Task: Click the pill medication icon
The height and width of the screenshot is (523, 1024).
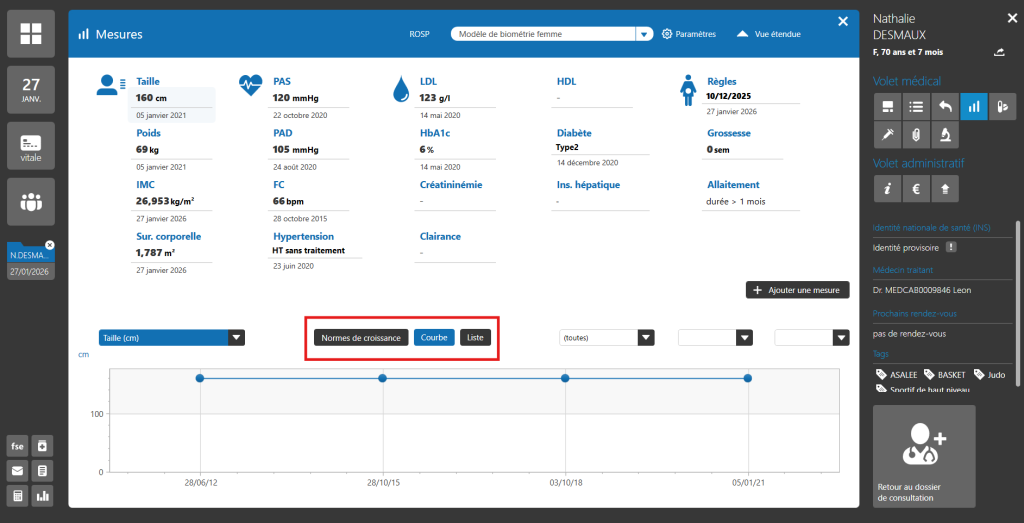Action: (1001, 106)
